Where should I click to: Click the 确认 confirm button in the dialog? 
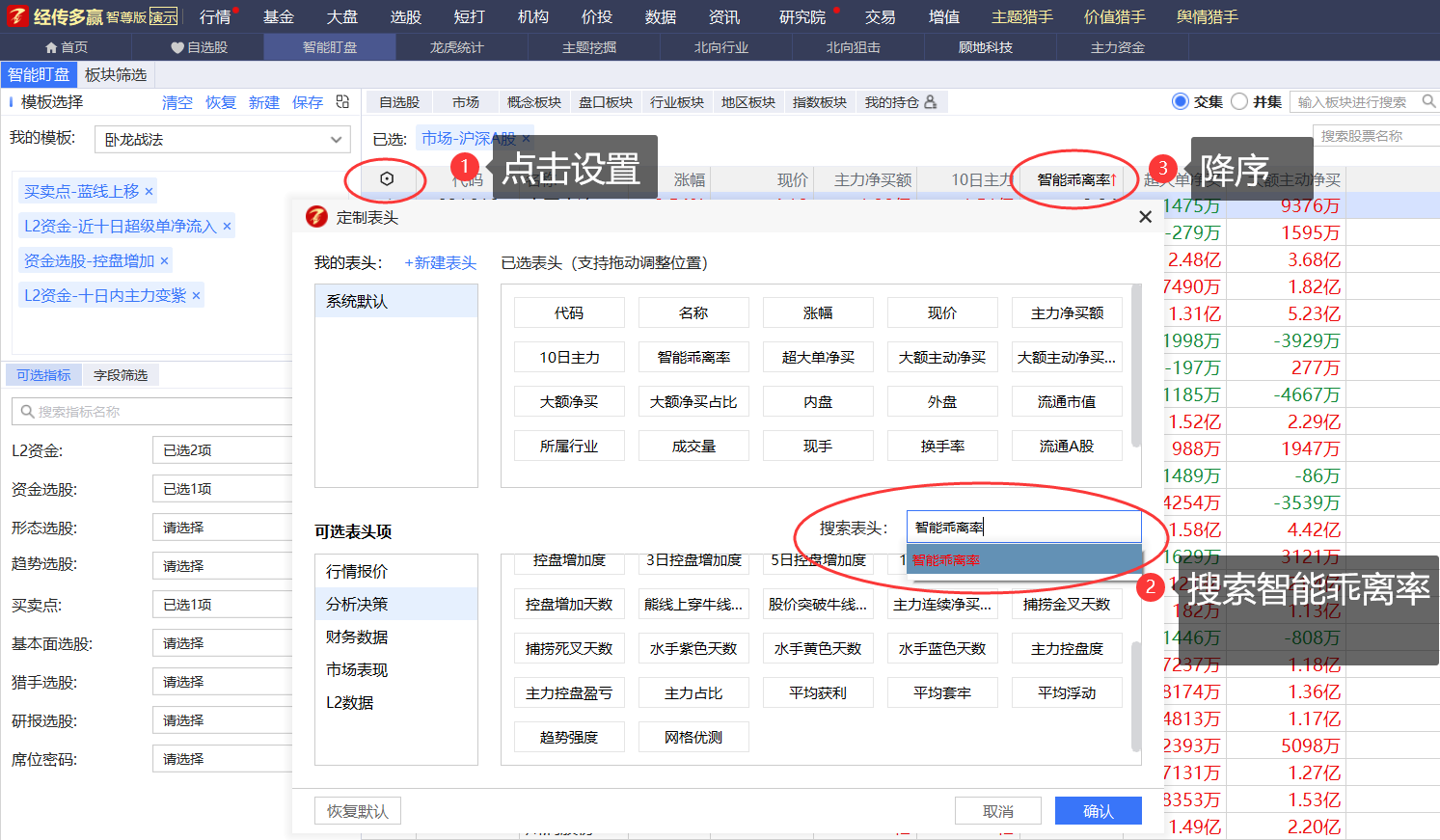pos(1098,810)
